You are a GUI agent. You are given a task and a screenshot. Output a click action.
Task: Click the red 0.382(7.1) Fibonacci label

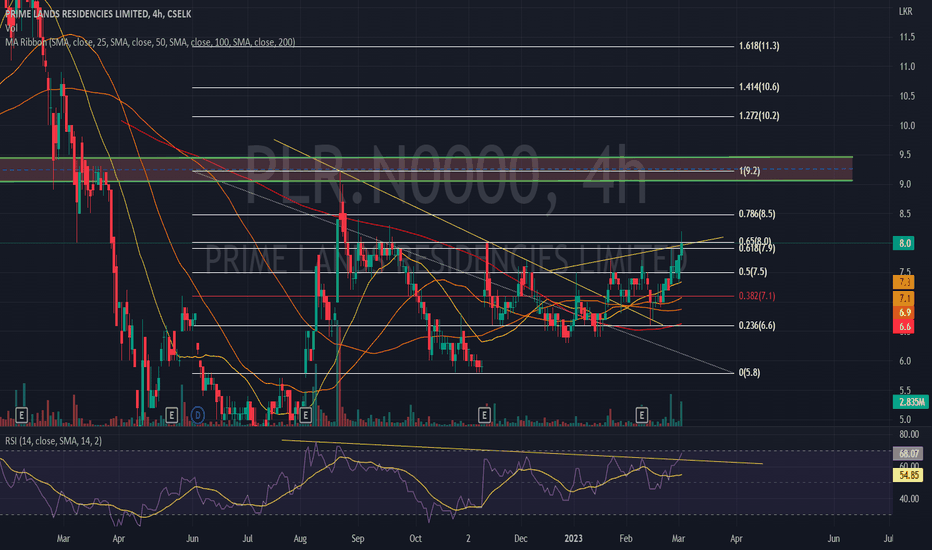point(757,296)
